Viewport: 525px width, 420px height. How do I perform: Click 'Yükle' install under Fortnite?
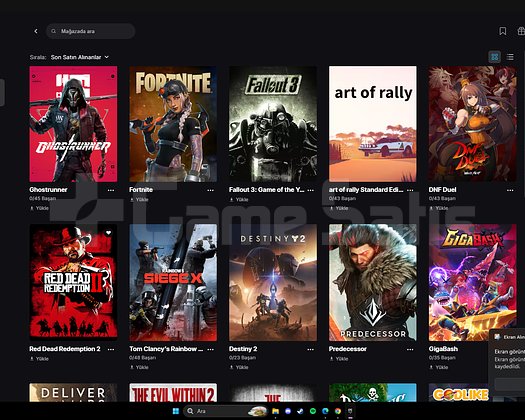click(x=139, y=199)
